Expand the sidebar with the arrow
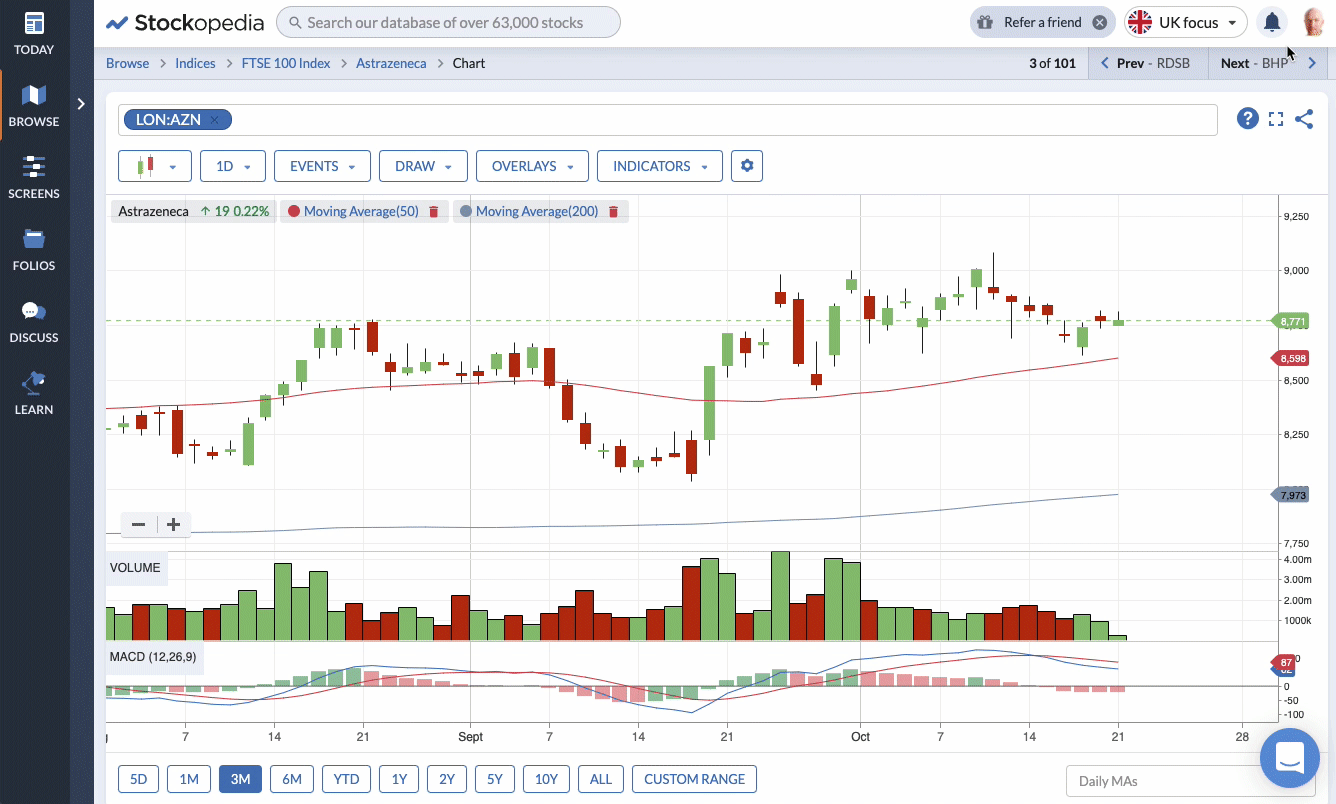Screen dimensions: 1336x804 click(82, 103)
